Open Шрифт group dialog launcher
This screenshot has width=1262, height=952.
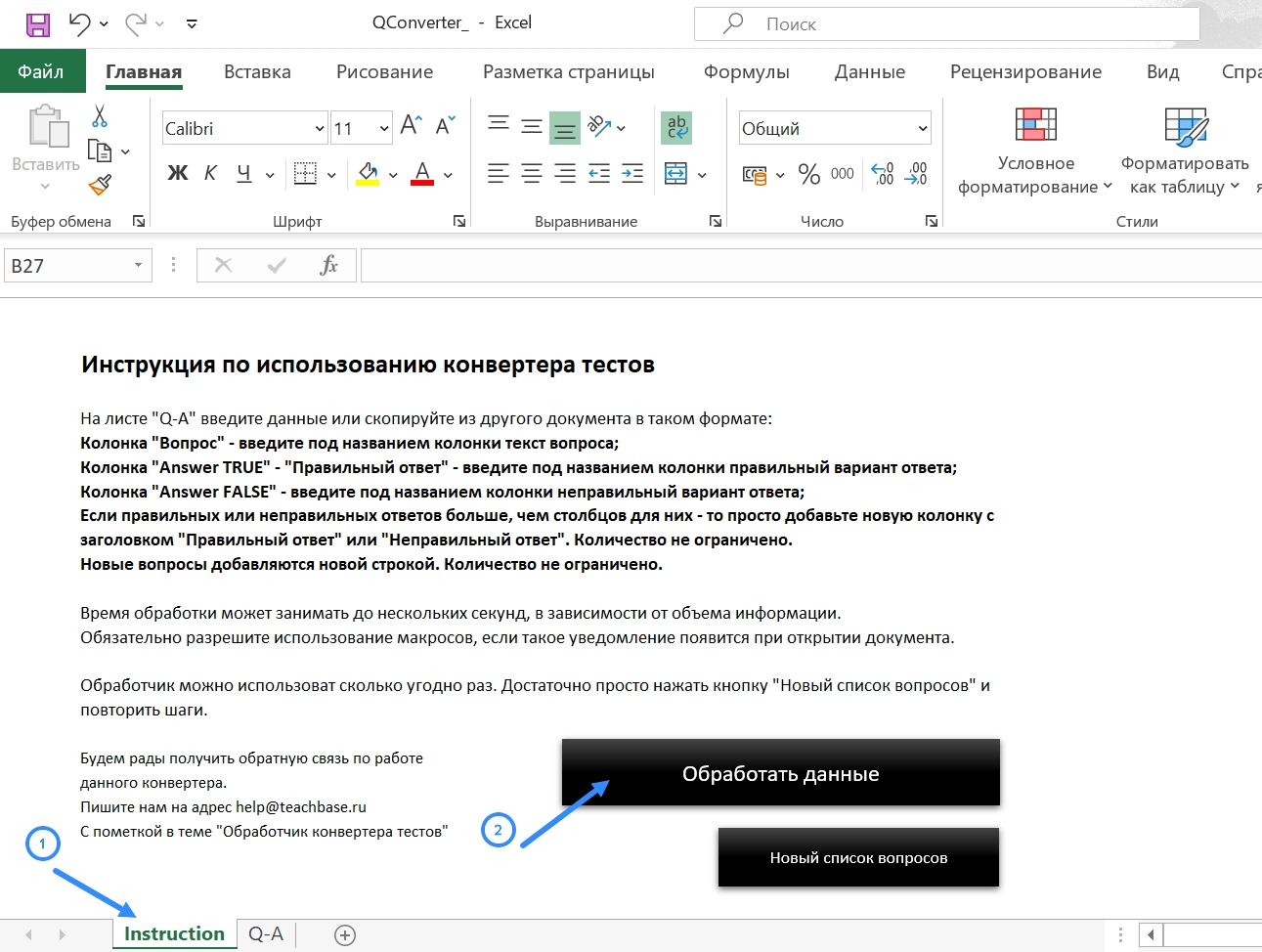click(x=459, y=221)
